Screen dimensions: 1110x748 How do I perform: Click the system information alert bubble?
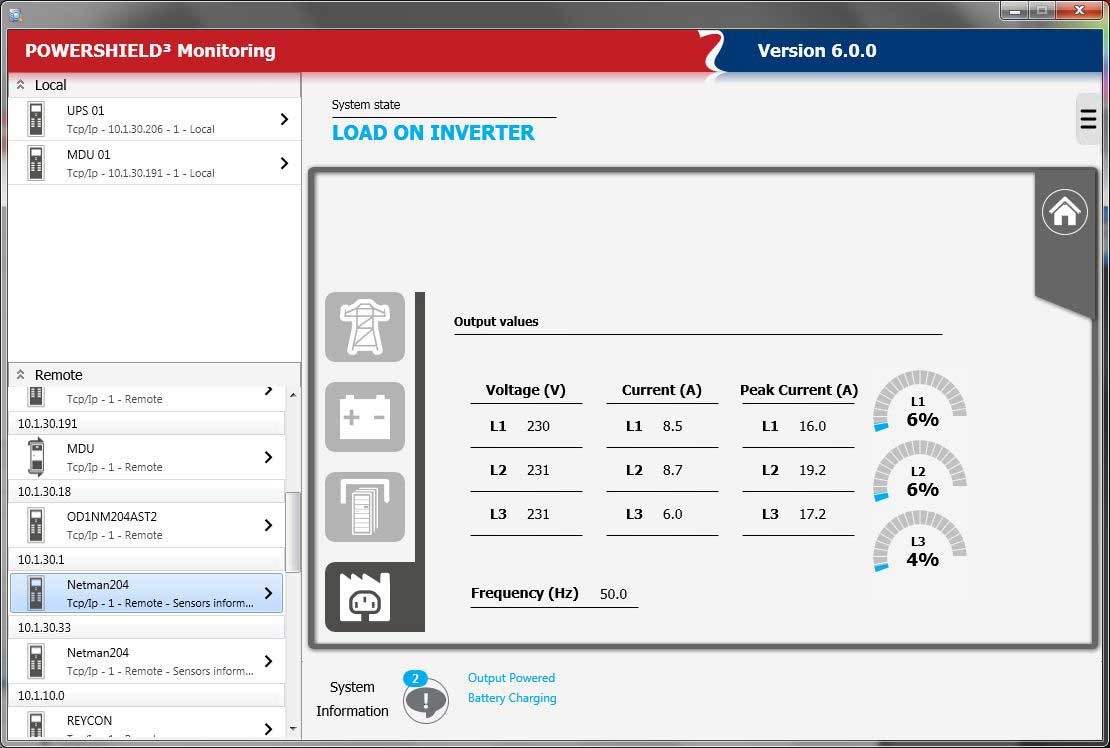click(x=425, y=699)
